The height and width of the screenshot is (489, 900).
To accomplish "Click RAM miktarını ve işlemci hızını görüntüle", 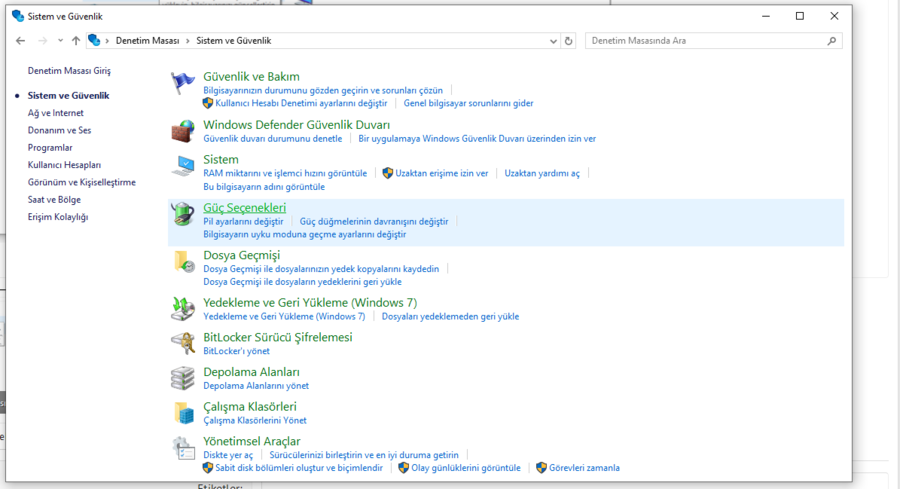I will coord(285,173).
